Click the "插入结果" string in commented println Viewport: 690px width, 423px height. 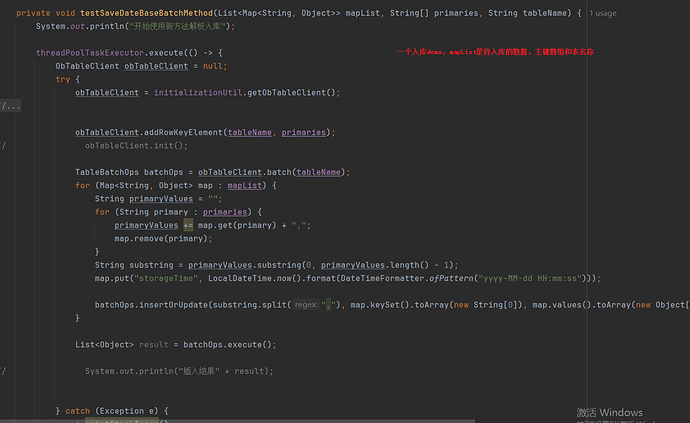point(198,371)
